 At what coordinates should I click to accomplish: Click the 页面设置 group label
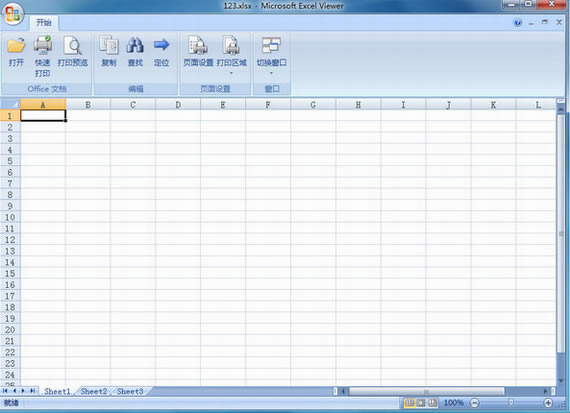pos(215,89)
